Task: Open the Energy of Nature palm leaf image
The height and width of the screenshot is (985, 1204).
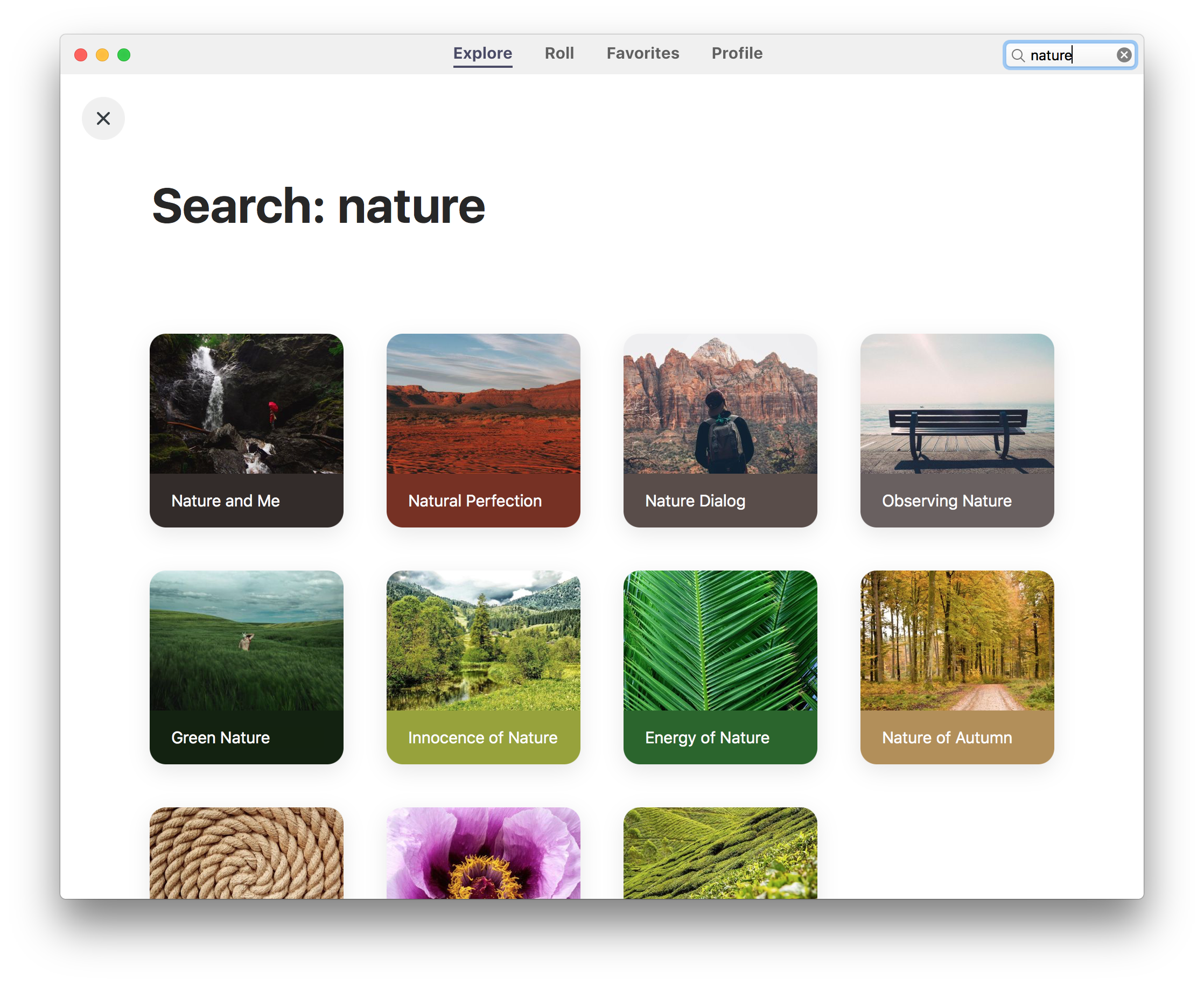Action: [720, 640]
